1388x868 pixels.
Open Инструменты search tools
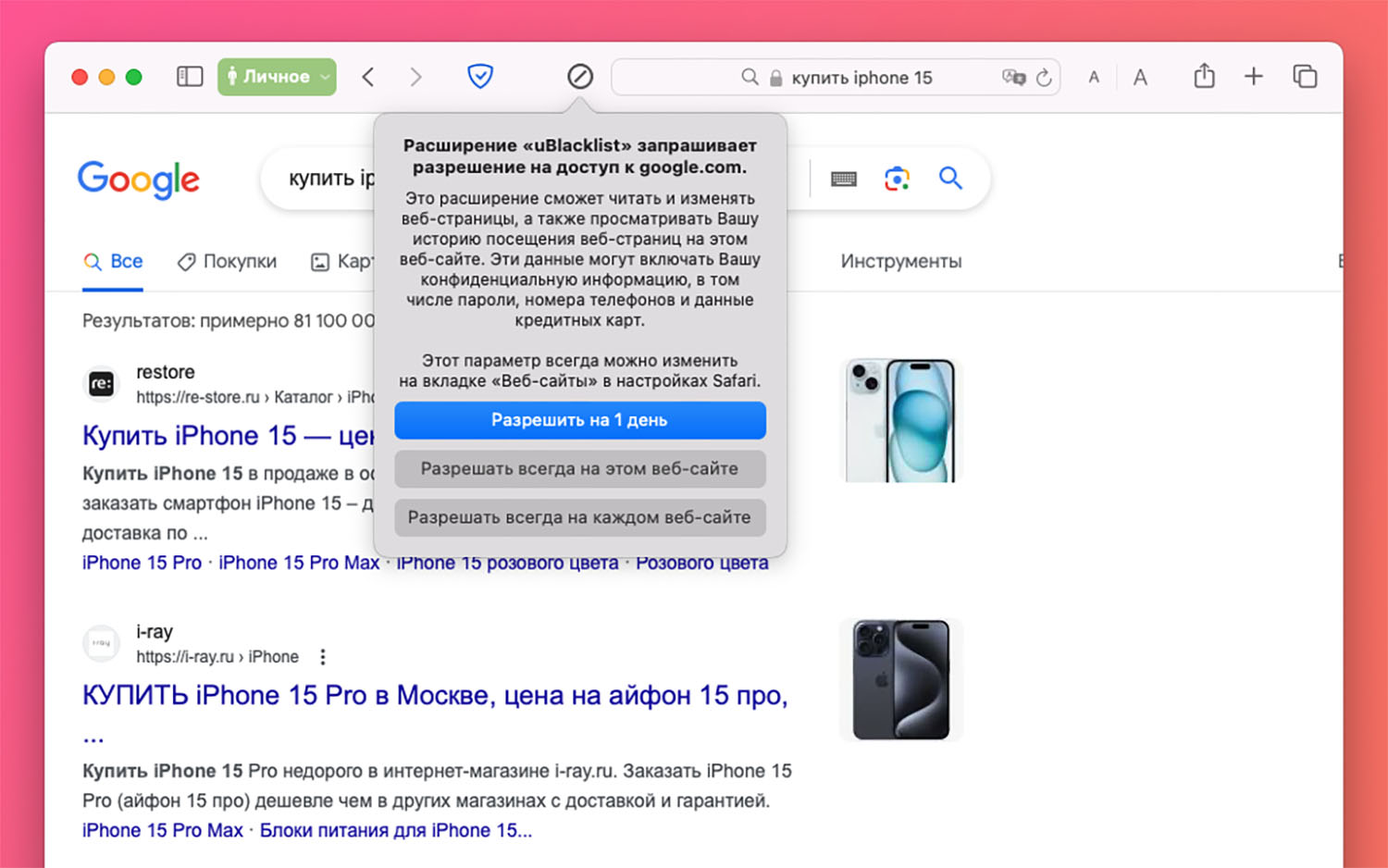[901, 262]
